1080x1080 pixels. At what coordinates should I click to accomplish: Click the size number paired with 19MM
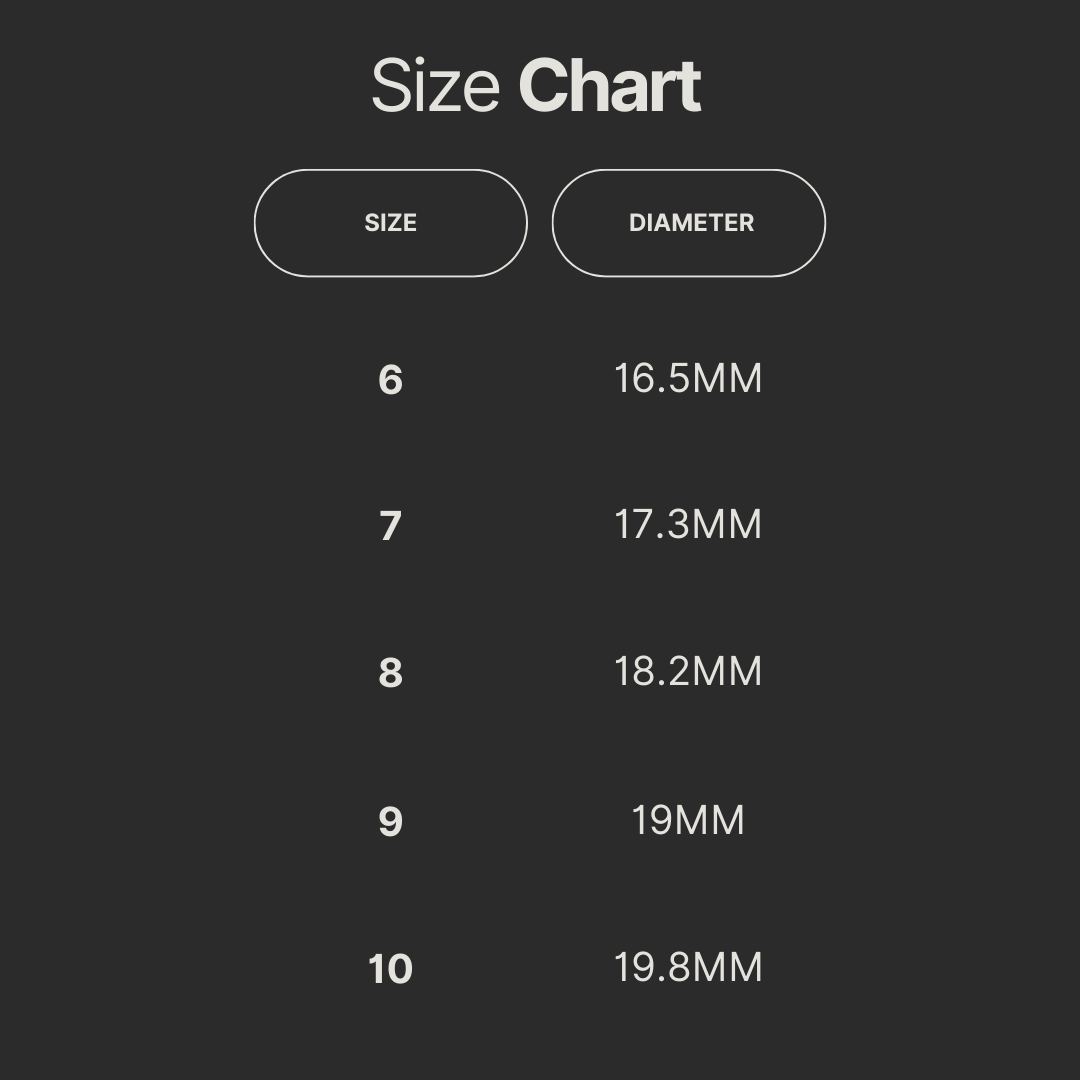(x=390, y=821)
